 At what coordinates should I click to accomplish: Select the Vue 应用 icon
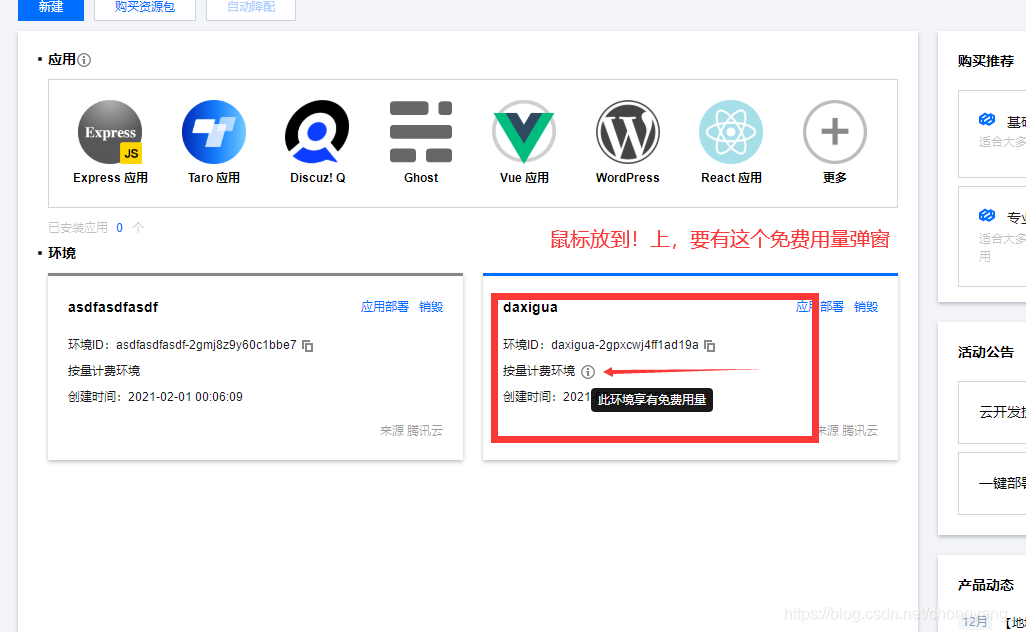[x=524, y=132]
